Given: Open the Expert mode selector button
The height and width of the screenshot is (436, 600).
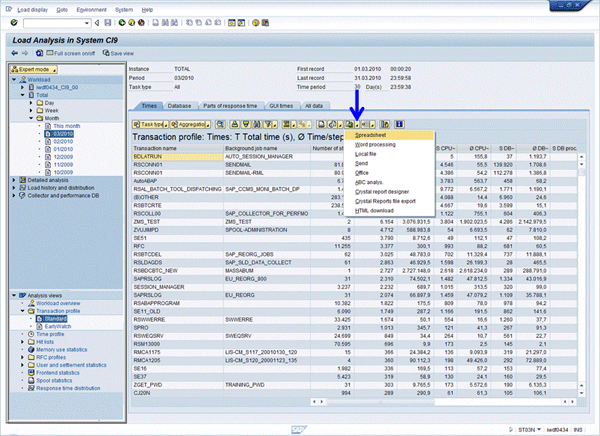Looking at the screenshot, I should click(34, 69).
